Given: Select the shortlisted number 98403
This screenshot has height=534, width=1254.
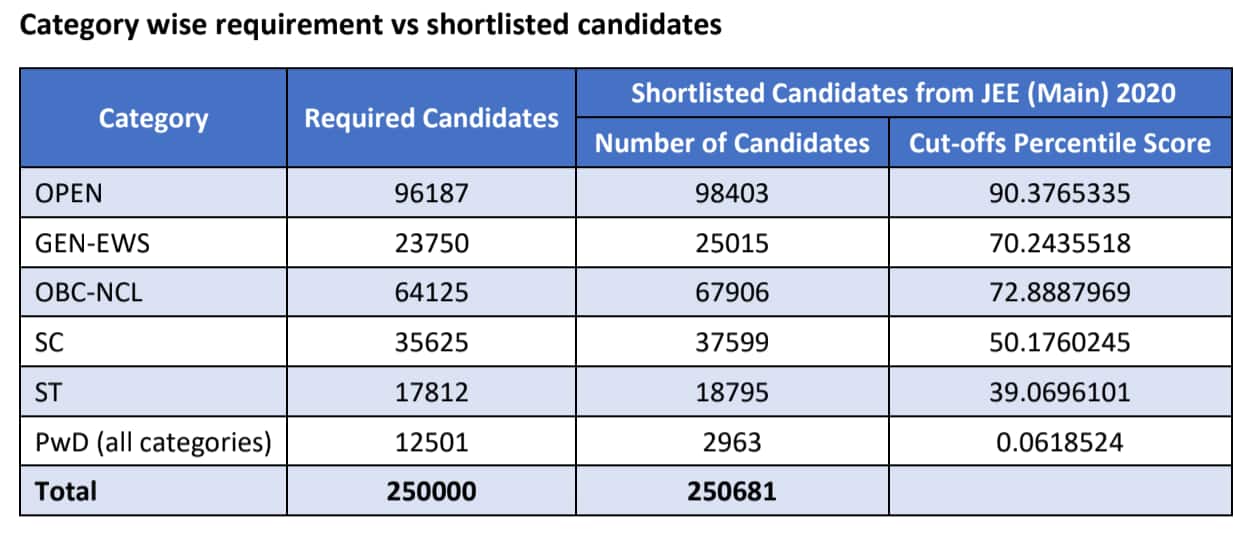Looking at the screenshot, I should [732, 193].
